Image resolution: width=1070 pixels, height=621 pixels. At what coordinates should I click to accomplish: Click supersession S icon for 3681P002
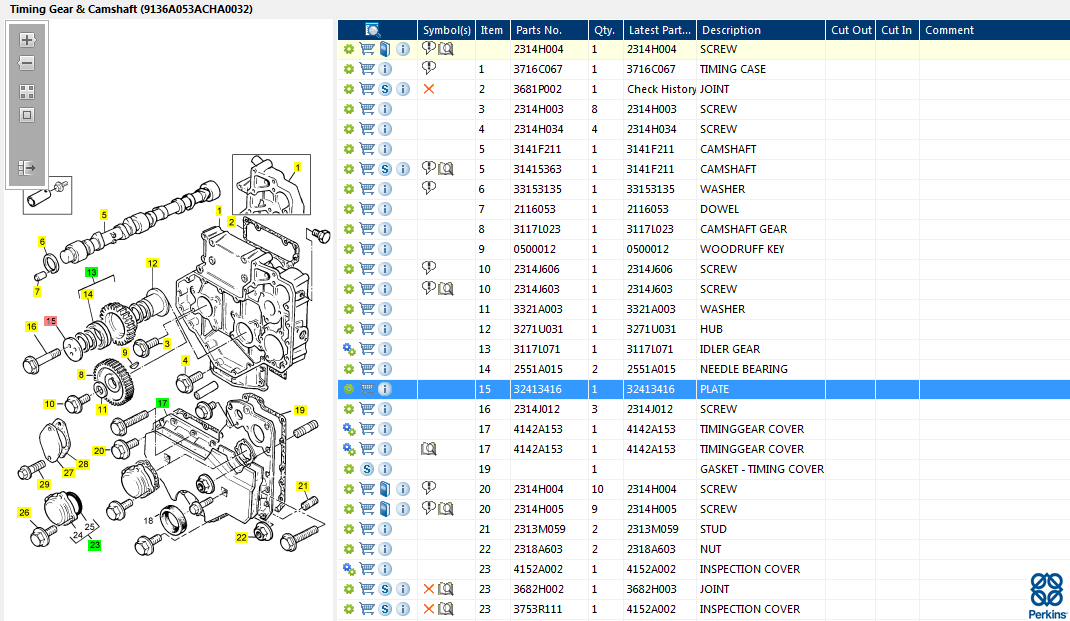385,89
